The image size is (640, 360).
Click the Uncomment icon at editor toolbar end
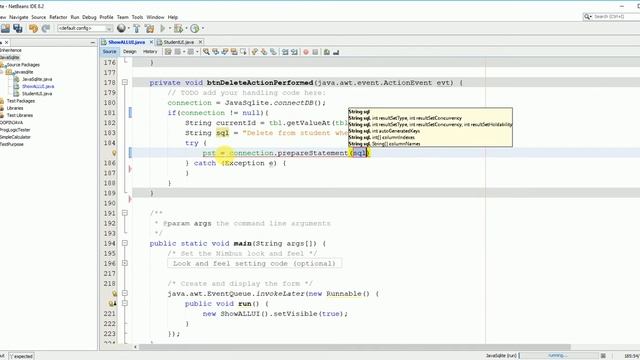(336, 52)
